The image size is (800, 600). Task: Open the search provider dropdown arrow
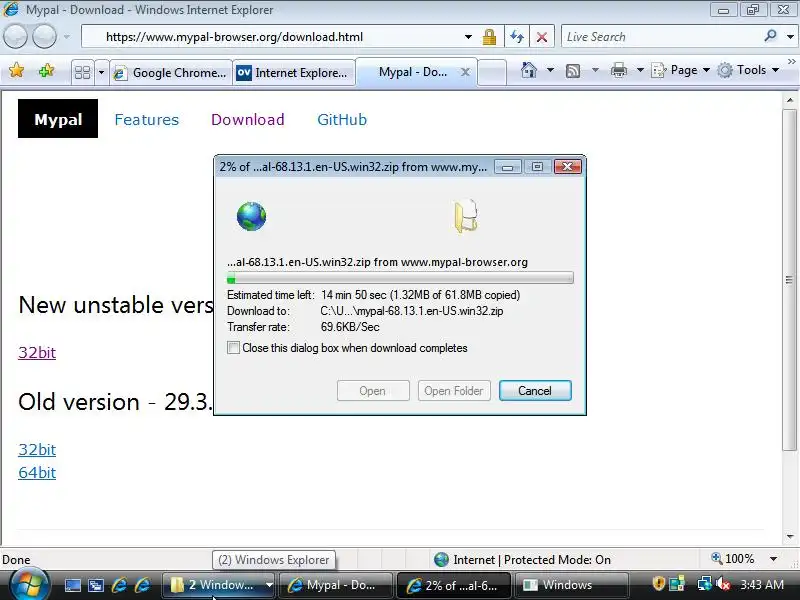[790, 37]
